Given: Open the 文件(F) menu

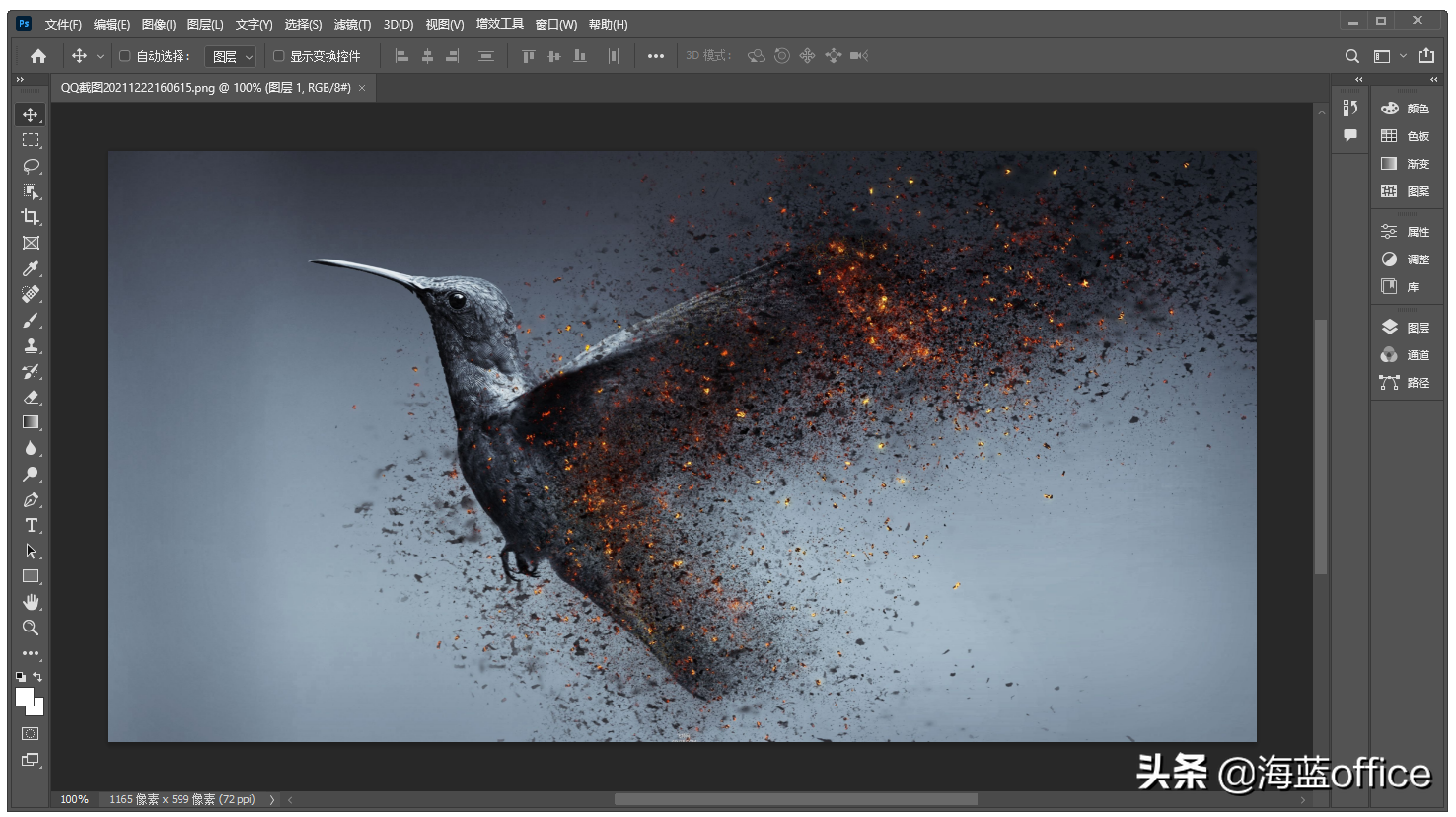Looking at the screenshot, I should pyautogui.click(x=63, y=25).
